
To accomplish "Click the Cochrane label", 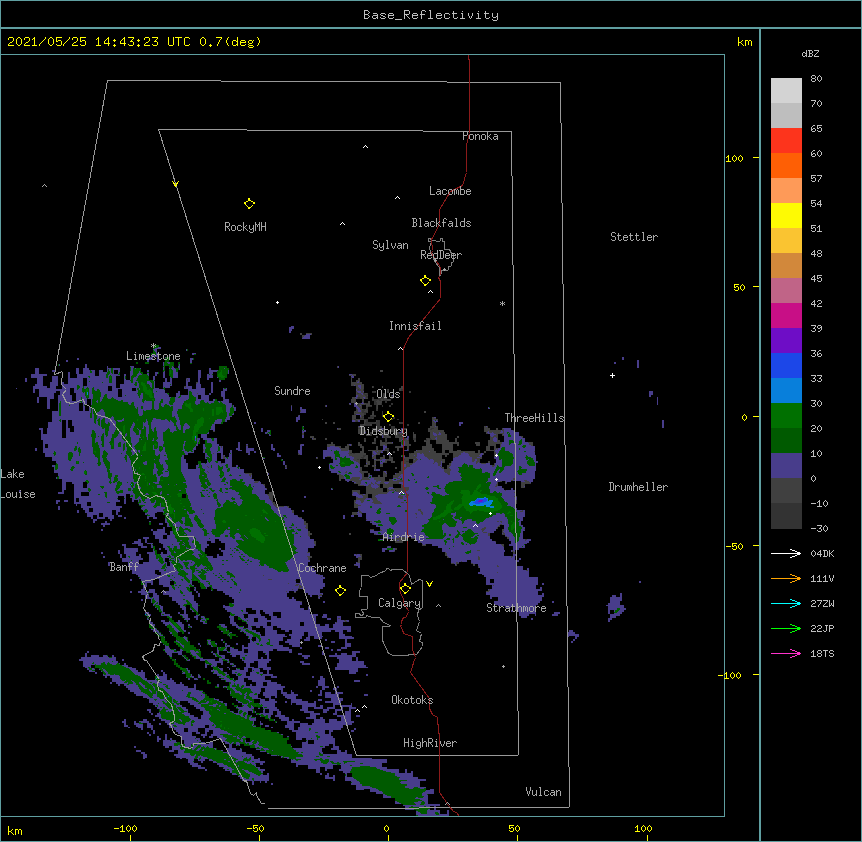I will pos(322,568).
